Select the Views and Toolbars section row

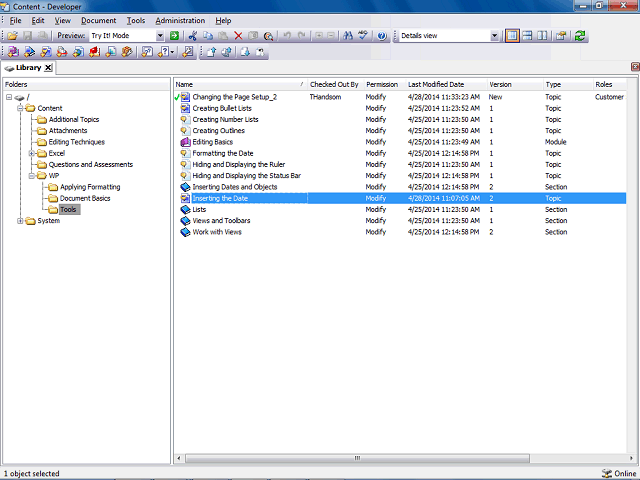pos(400,221)
